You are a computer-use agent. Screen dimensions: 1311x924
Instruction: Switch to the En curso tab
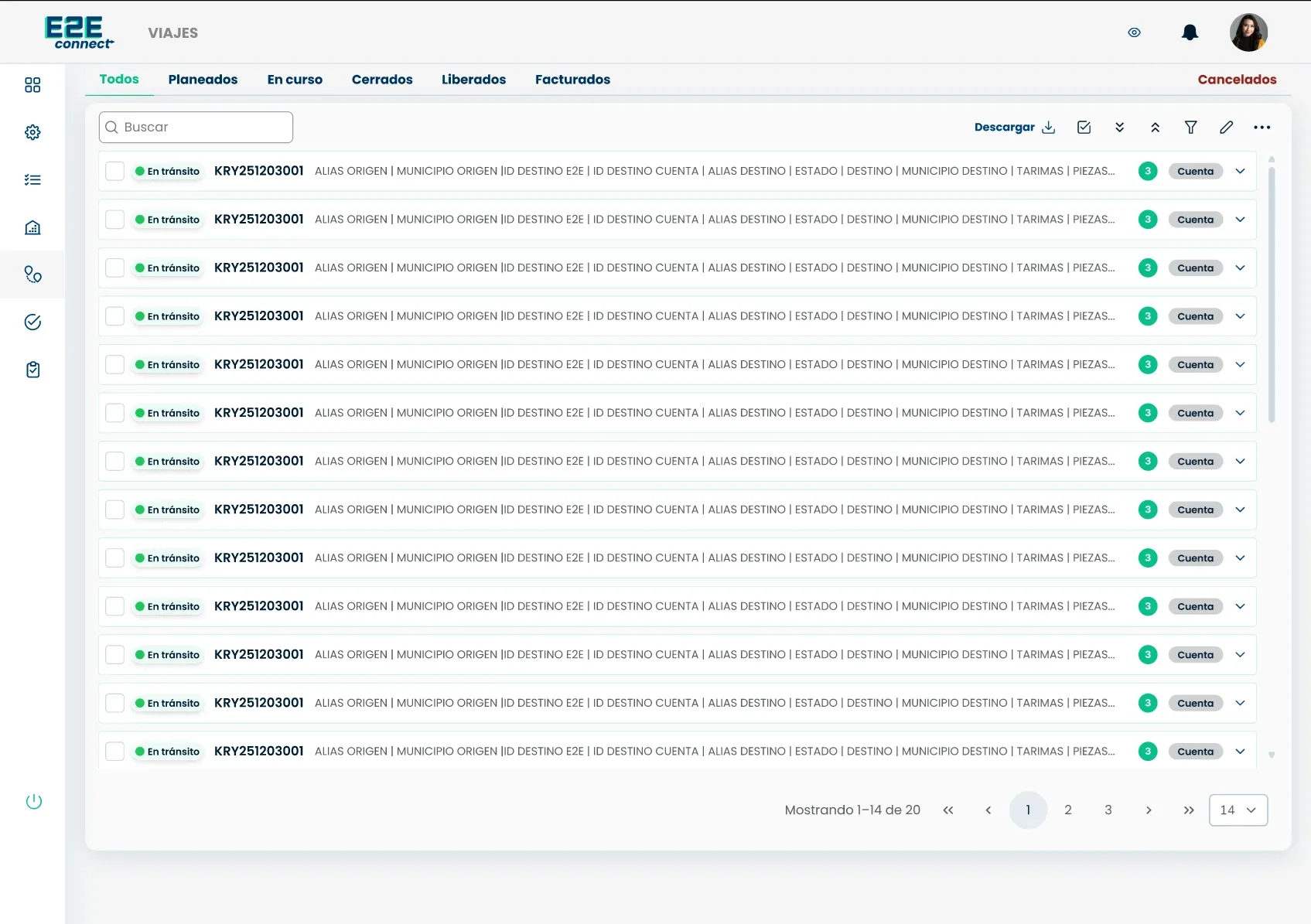pyautogui.click(x=295, y=80)
